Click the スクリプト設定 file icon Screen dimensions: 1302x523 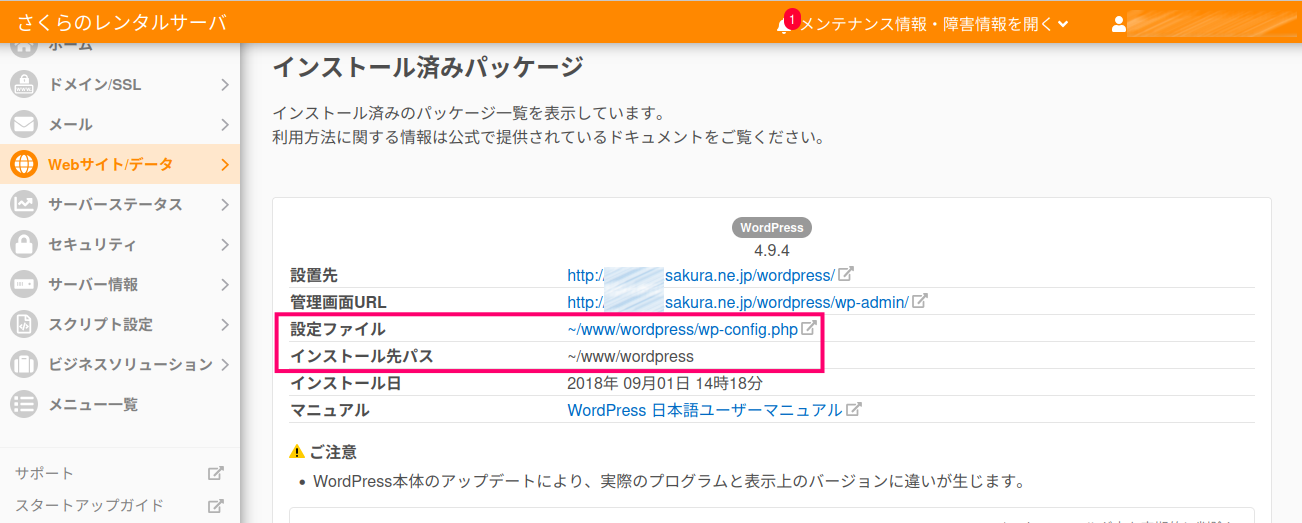tap(23, 325)
